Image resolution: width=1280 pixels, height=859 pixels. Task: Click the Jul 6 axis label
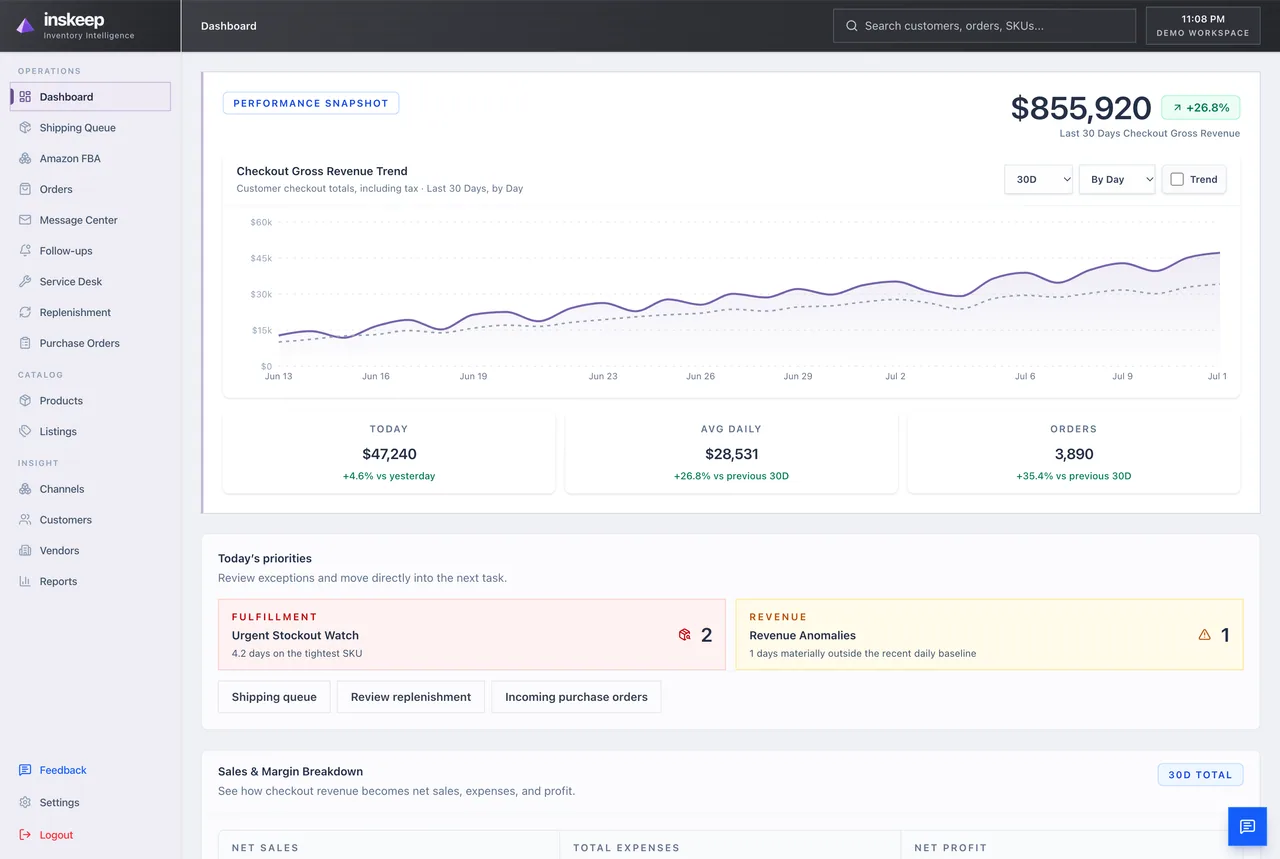coord(1025,377)
